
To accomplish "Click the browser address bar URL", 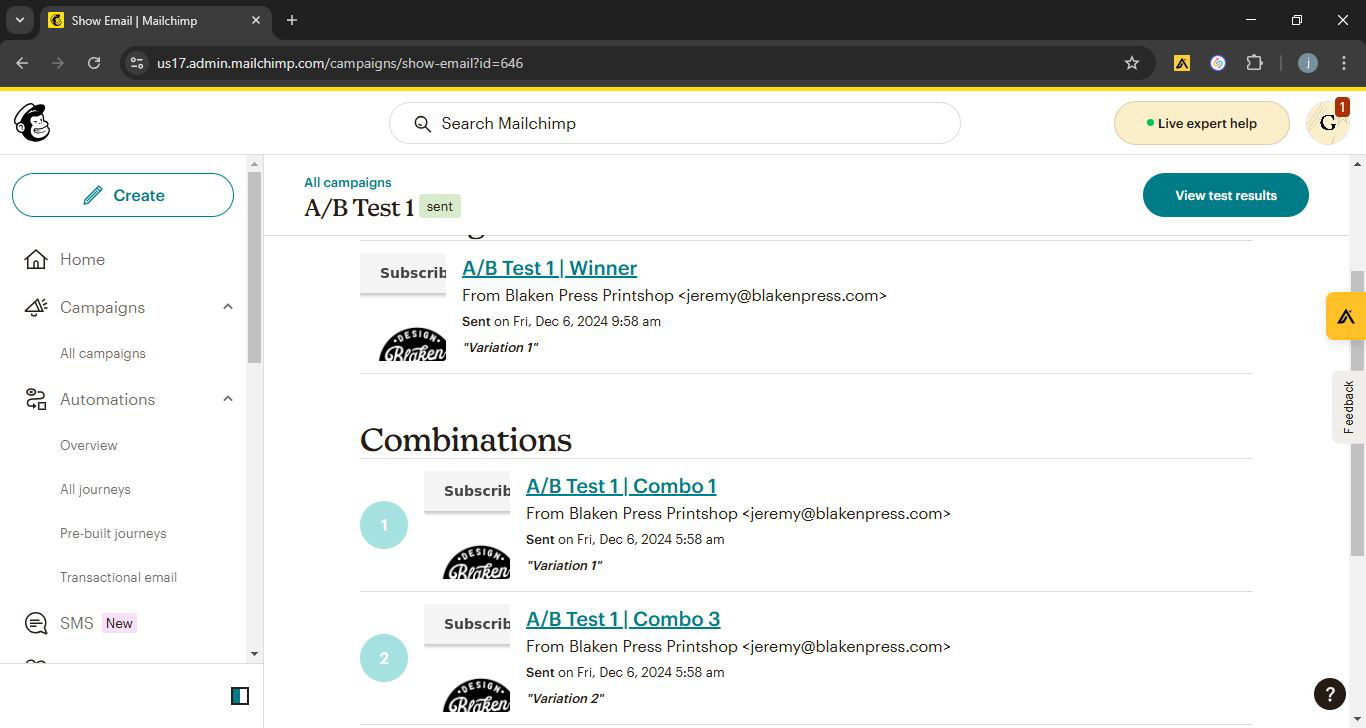I will point(340,63).
